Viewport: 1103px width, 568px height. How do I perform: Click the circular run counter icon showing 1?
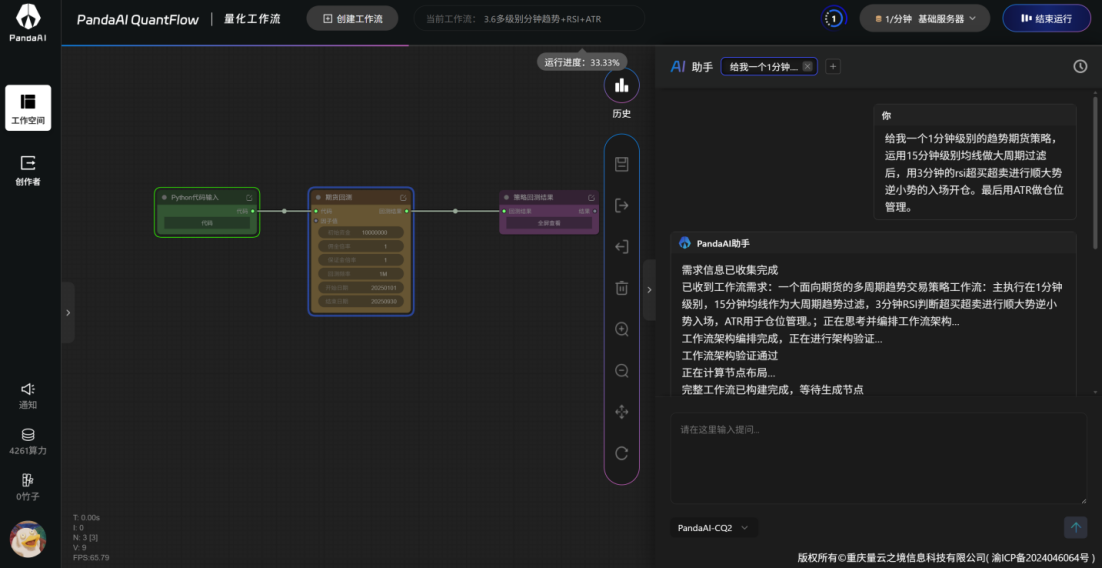834,19
